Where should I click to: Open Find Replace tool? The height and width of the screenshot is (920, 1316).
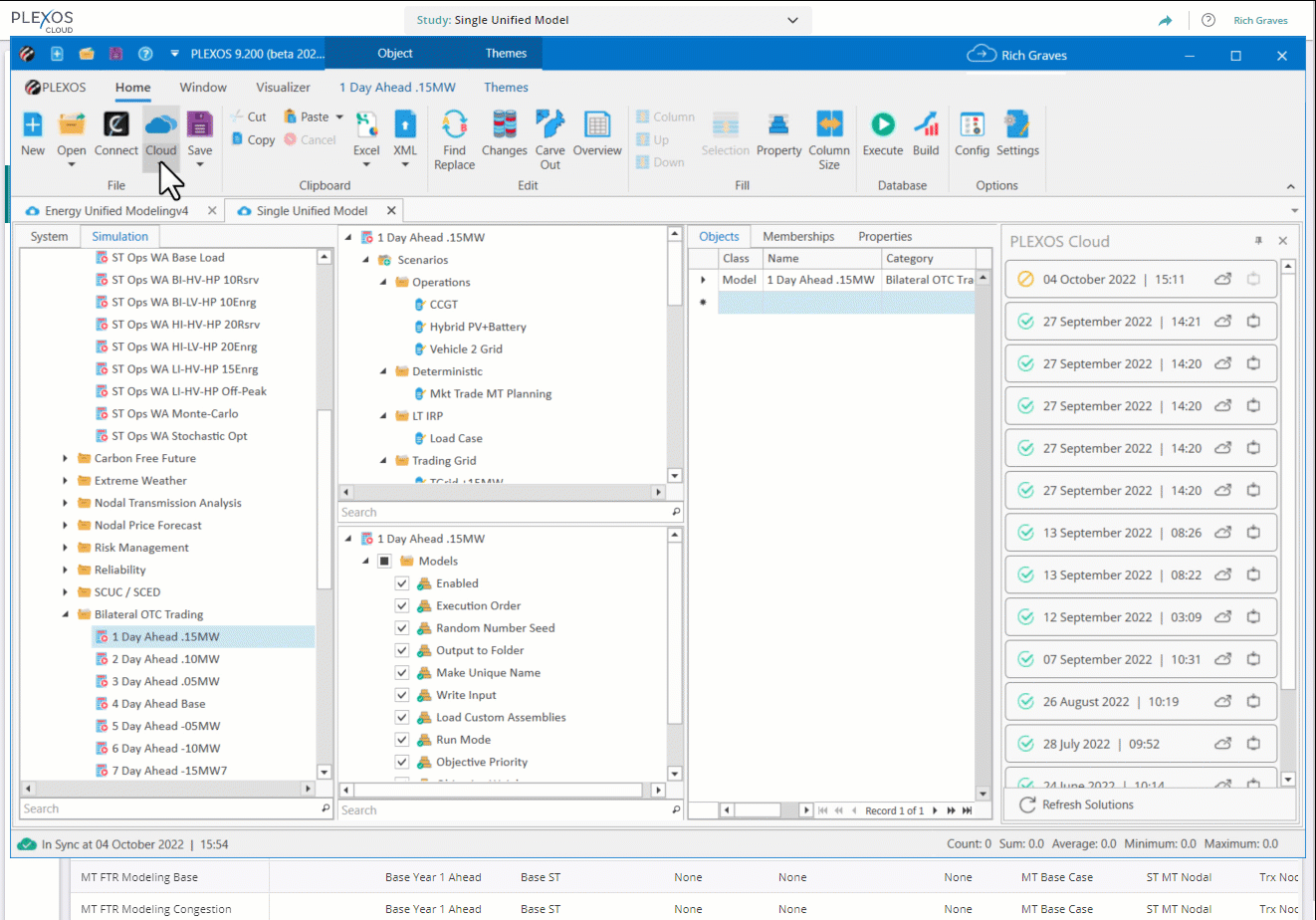pos(455,124)
